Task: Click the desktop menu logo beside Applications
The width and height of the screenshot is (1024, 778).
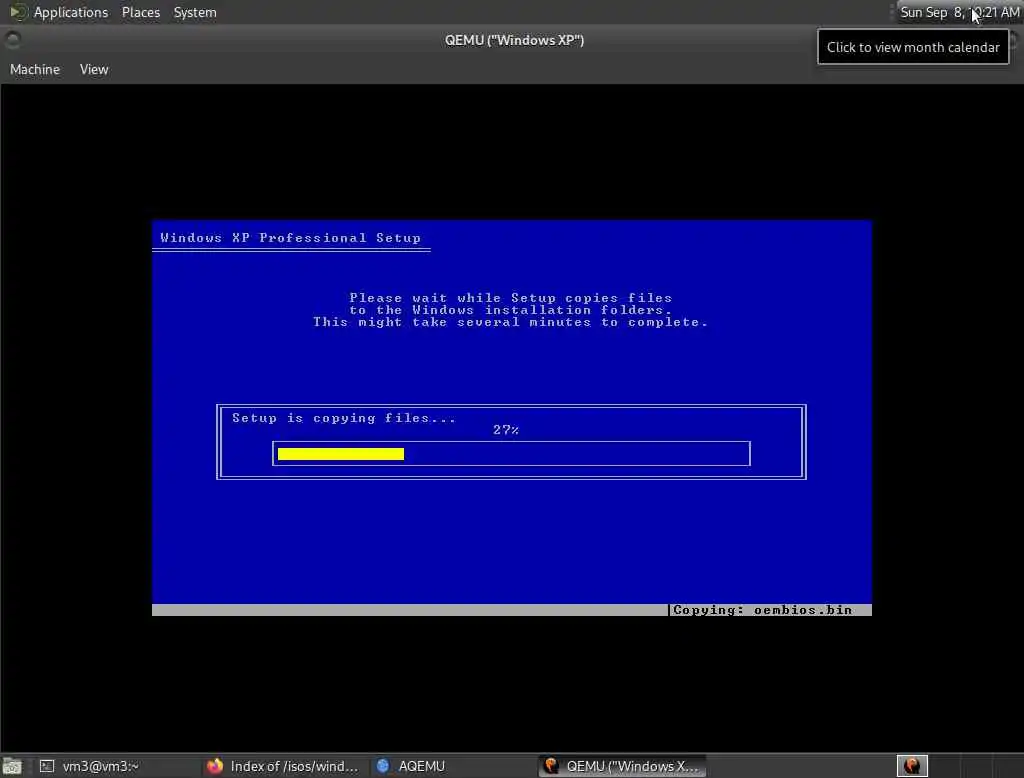Action: [18, 12]
